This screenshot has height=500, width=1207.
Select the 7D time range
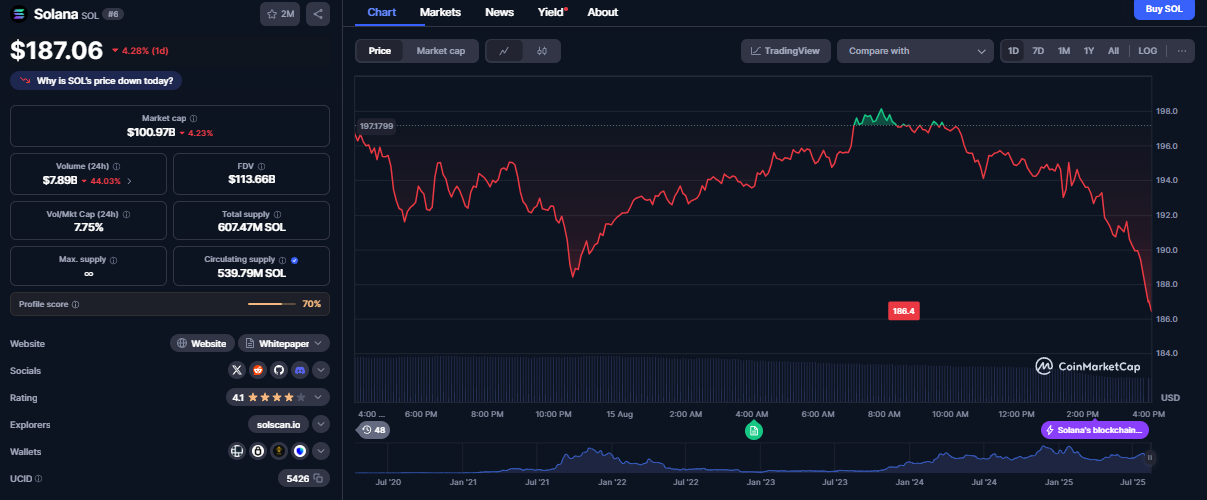tap(1039, 51)
